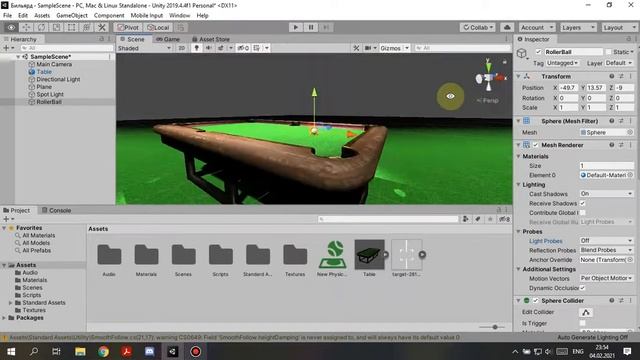Switch to the Console tab
Viewport: 640px width, 360px height.
click(x=56, y=211)
